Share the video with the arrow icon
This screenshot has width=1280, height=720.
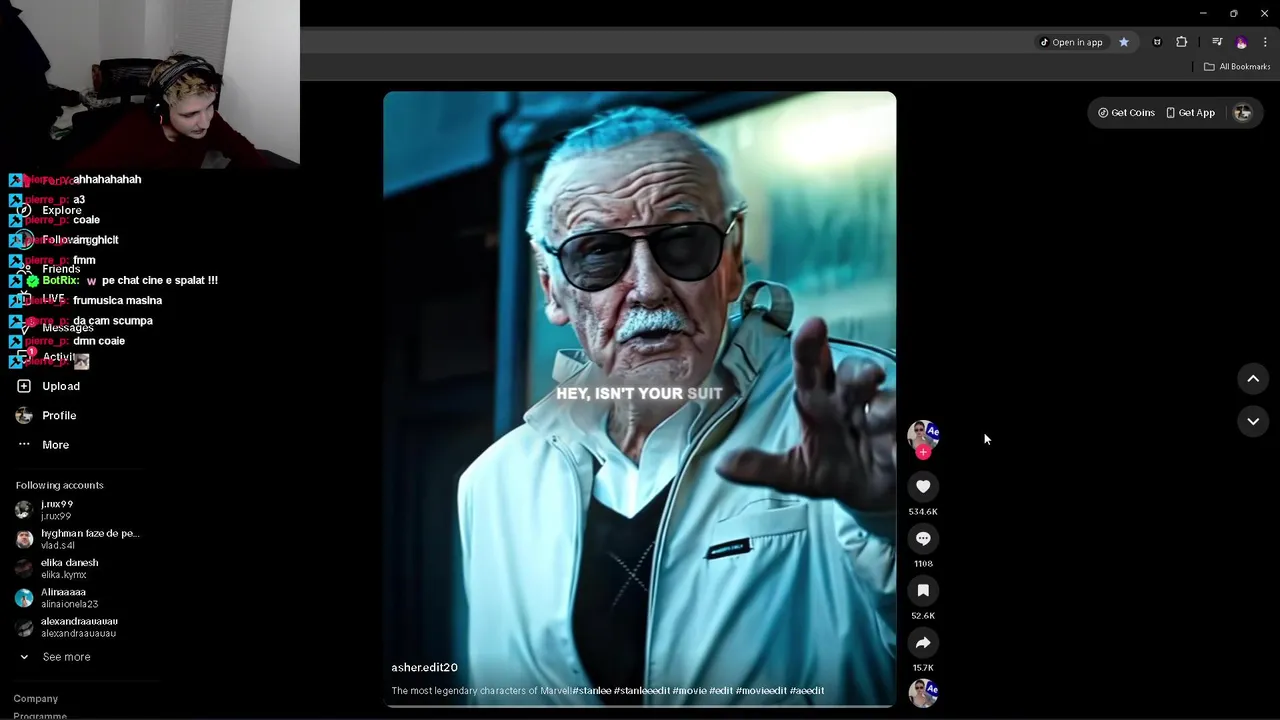pyautogui.click(x=923, y=643)
